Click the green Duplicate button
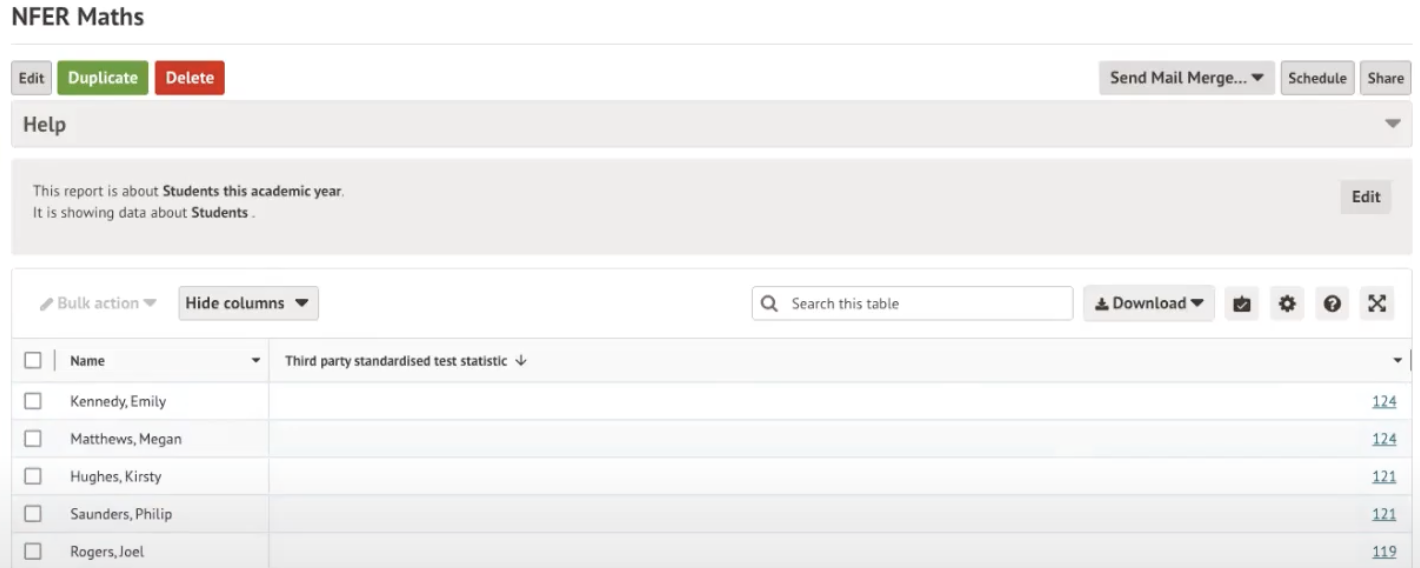The height and width of the screenshot is (568, 1420). click(103, 78)
